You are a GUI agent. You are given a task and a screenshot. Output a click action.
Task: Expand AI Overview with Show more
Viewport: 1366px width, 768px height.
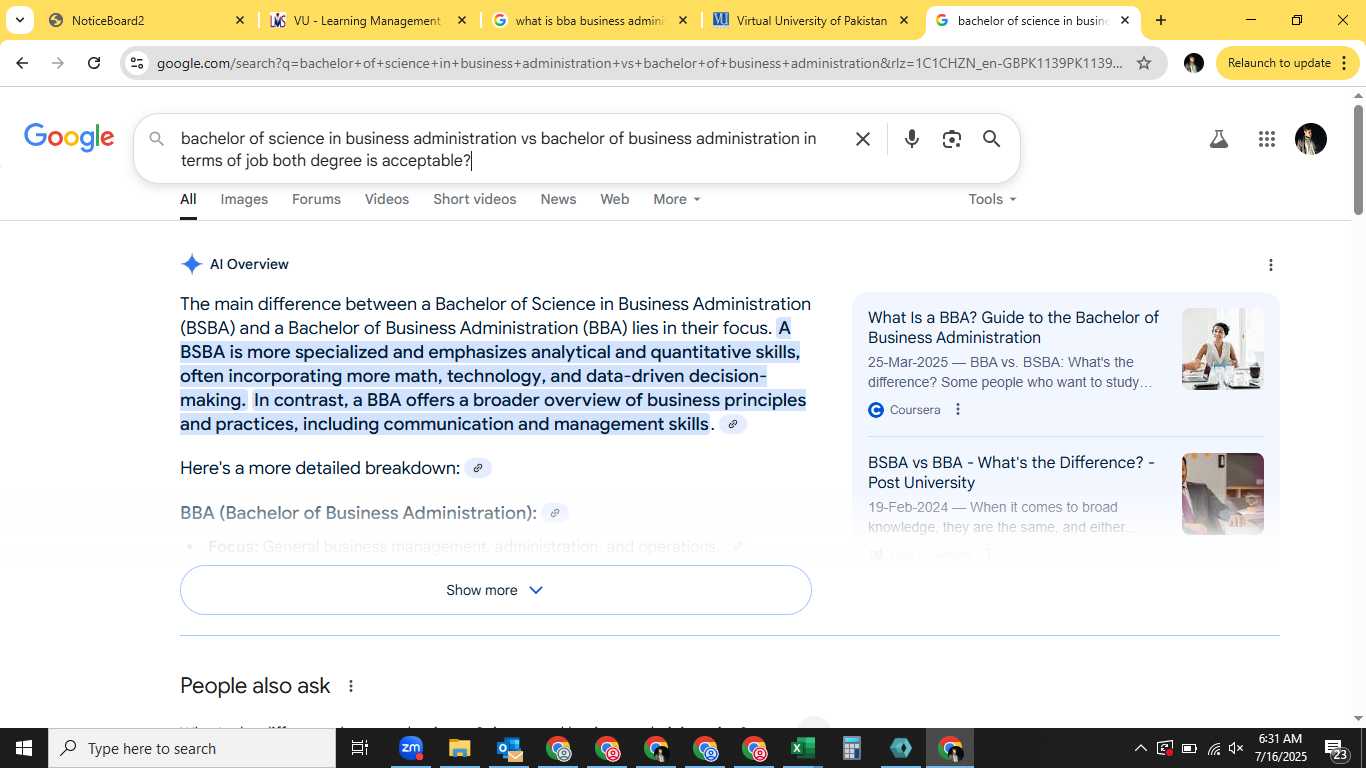click(495, 590)
